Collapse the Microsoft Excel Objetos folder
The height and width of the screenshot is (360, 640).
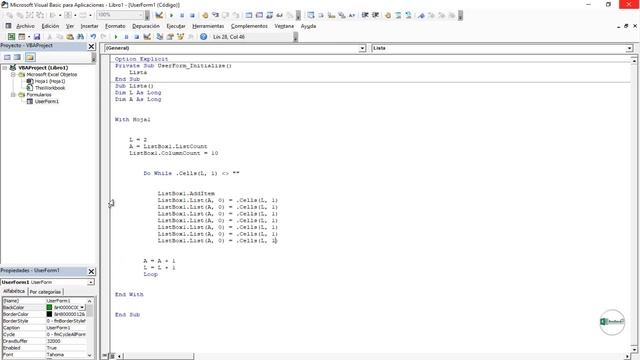[x=13, y=75]
